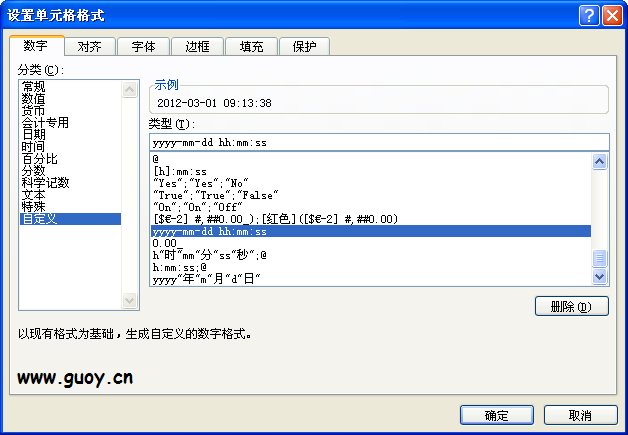Open the 字体 tab
This screenshot has height=435, width=628.
click(x=143, y=46)
